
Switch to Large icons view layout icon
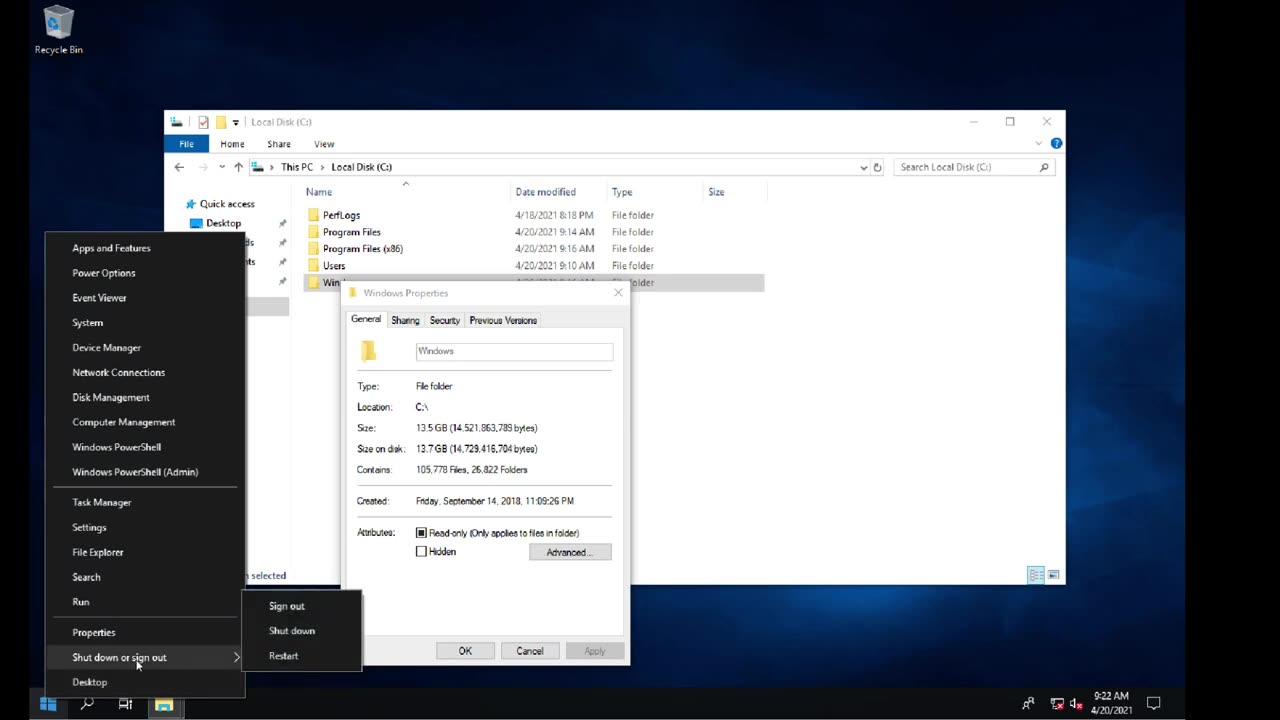pos(1053,575)
